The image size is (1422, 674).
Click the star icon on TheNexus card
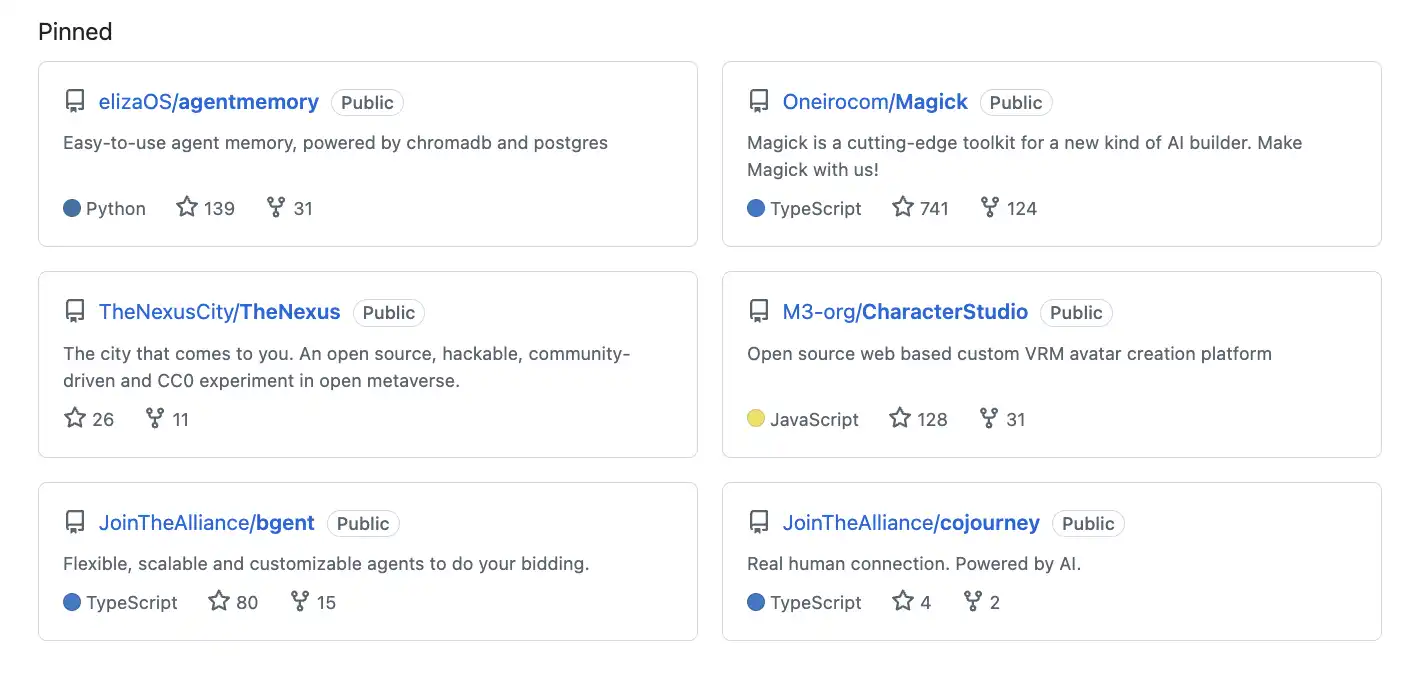click(74, 417)
